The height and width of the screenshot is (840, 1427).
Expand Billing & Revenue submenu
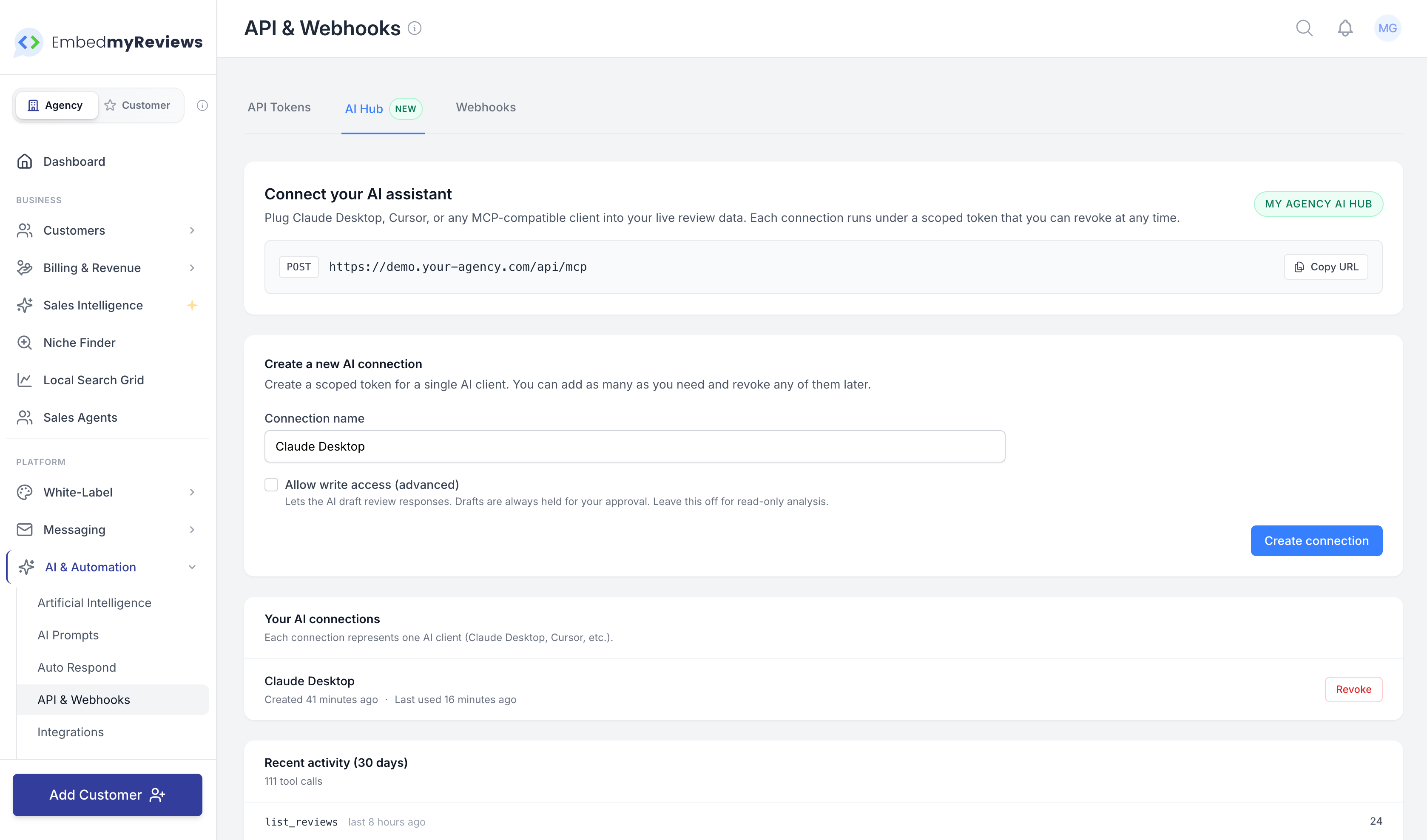coord(192,268)
